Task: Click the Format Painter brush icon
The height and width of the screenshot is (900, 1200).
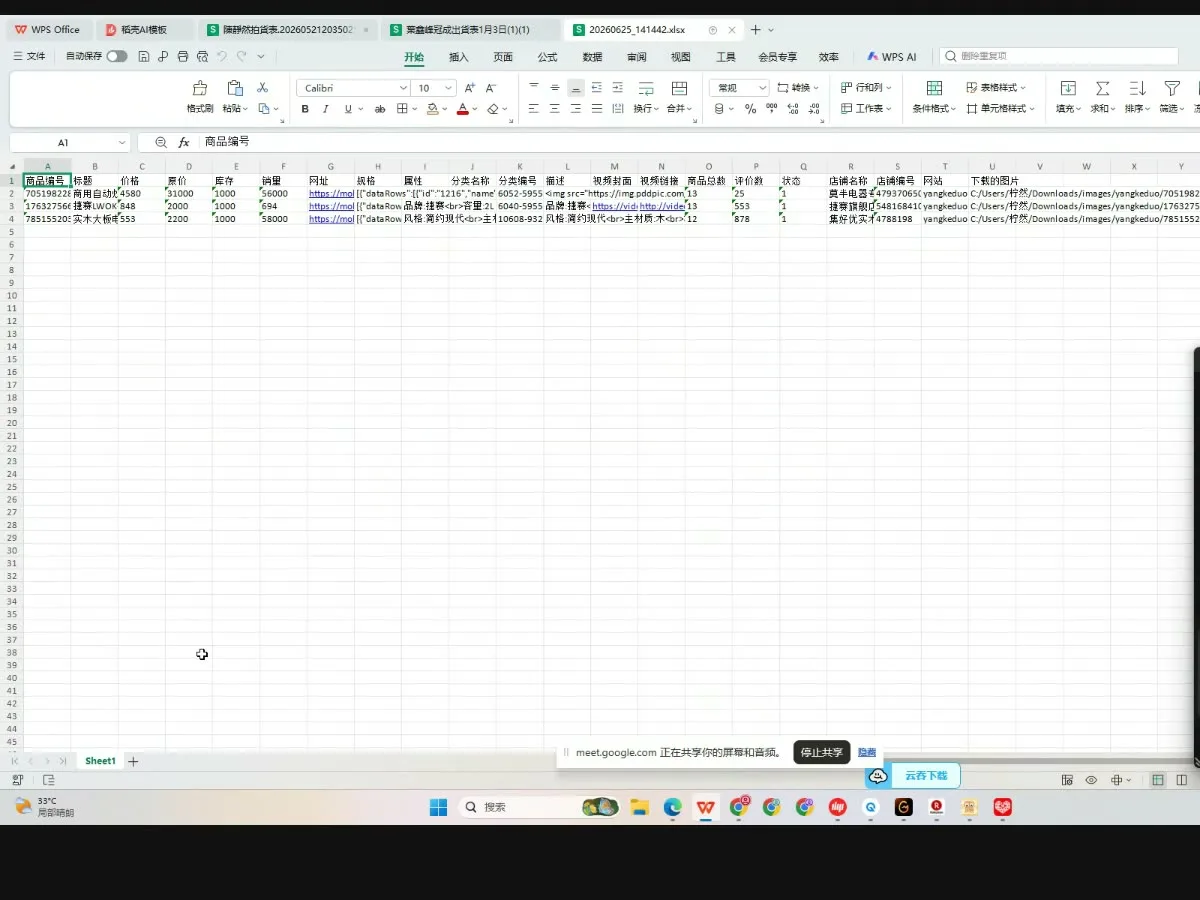Action: [200, 88]
